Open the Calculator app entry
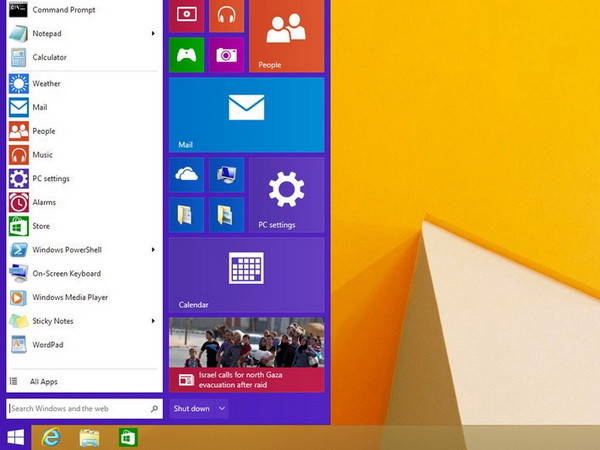This screenshot has height=450, width=600. point(84,57)
